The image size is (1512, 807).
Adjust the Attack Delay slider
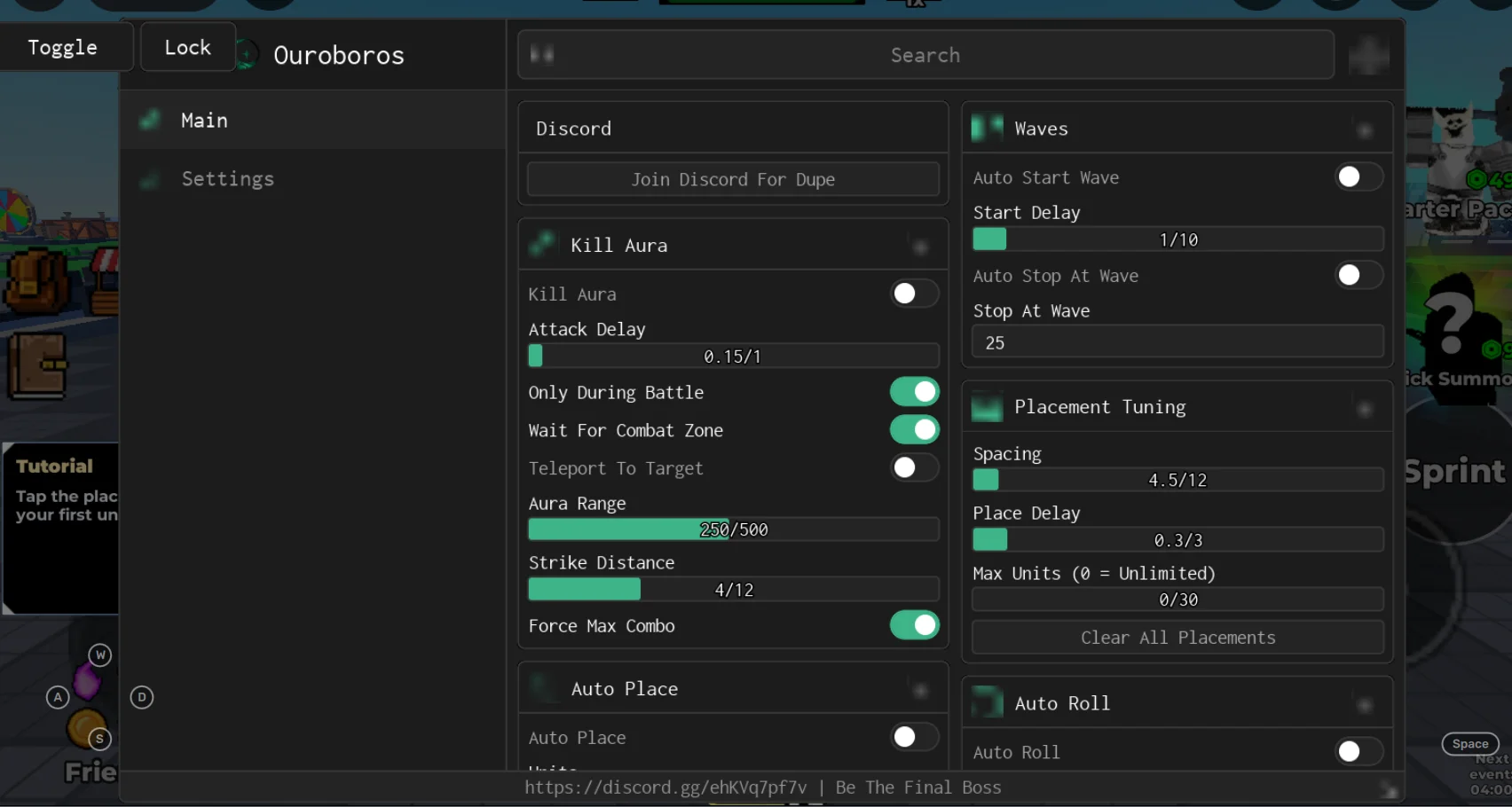pos(733,356)
